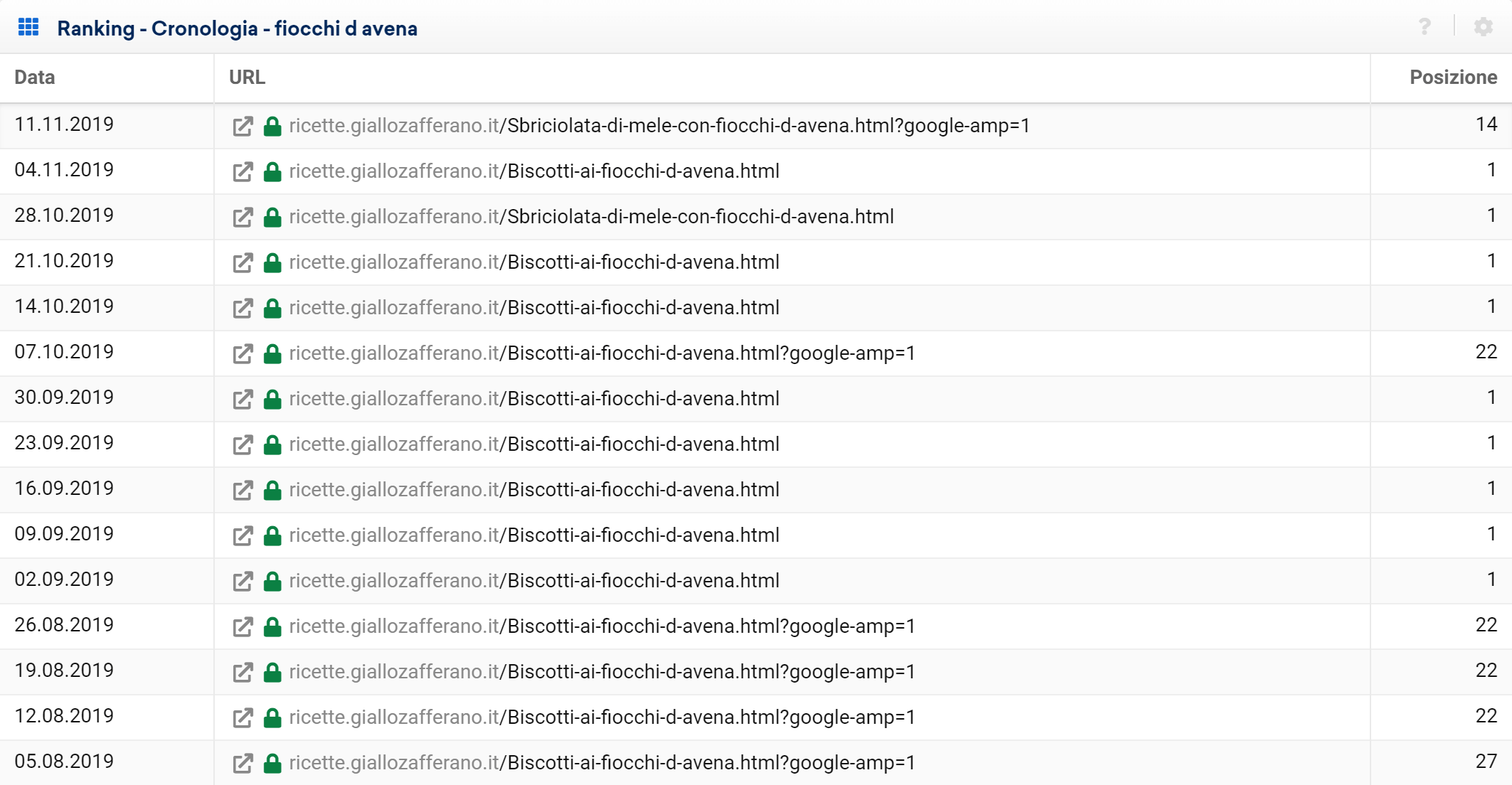The width and height of the screenshot is (1512, 785).
Task: Open external link icon for 04.11.2019 row
Action: pos(243,172)
